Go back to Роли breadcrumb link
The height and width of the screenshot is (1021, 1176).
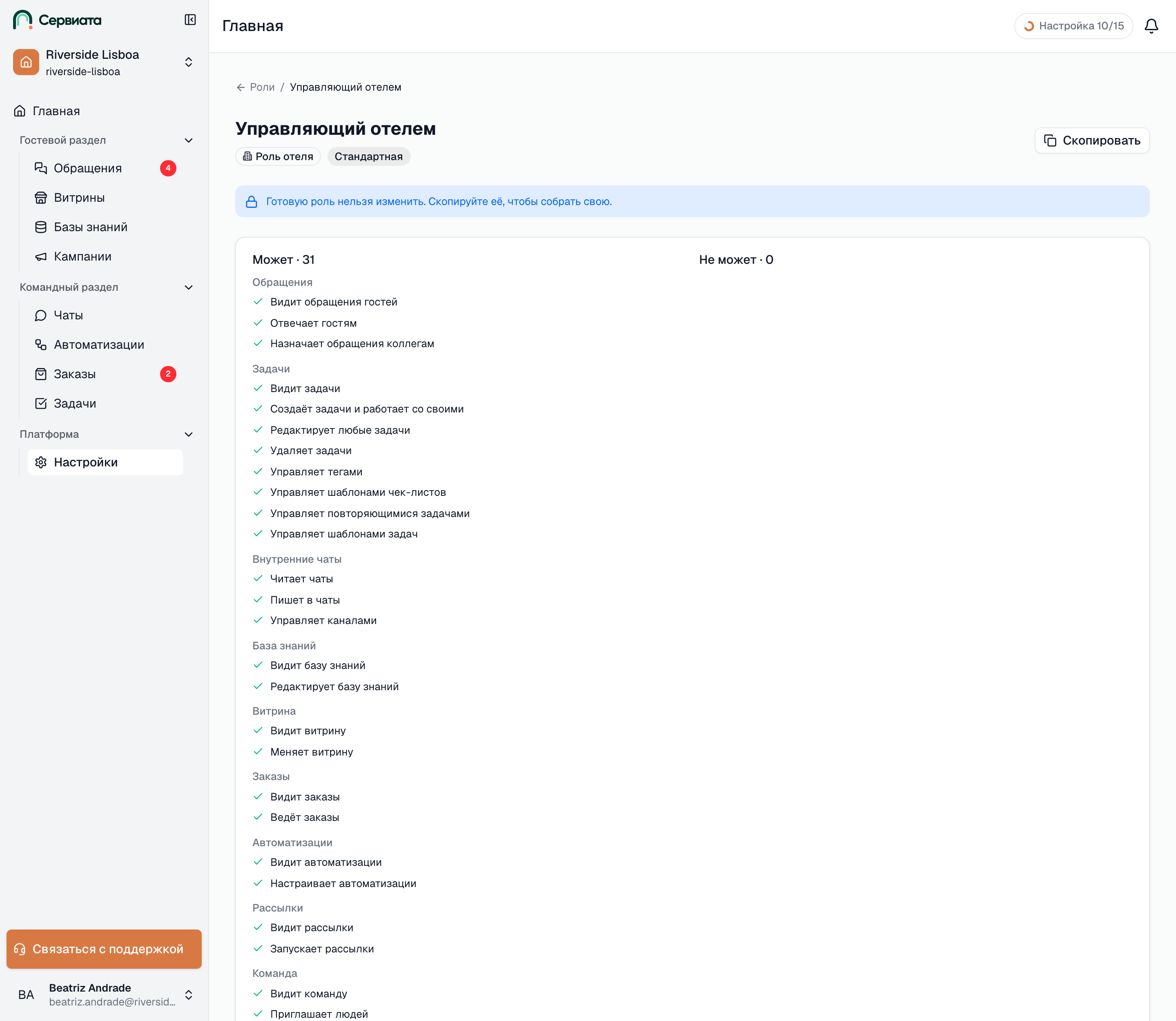pos(262,87)
